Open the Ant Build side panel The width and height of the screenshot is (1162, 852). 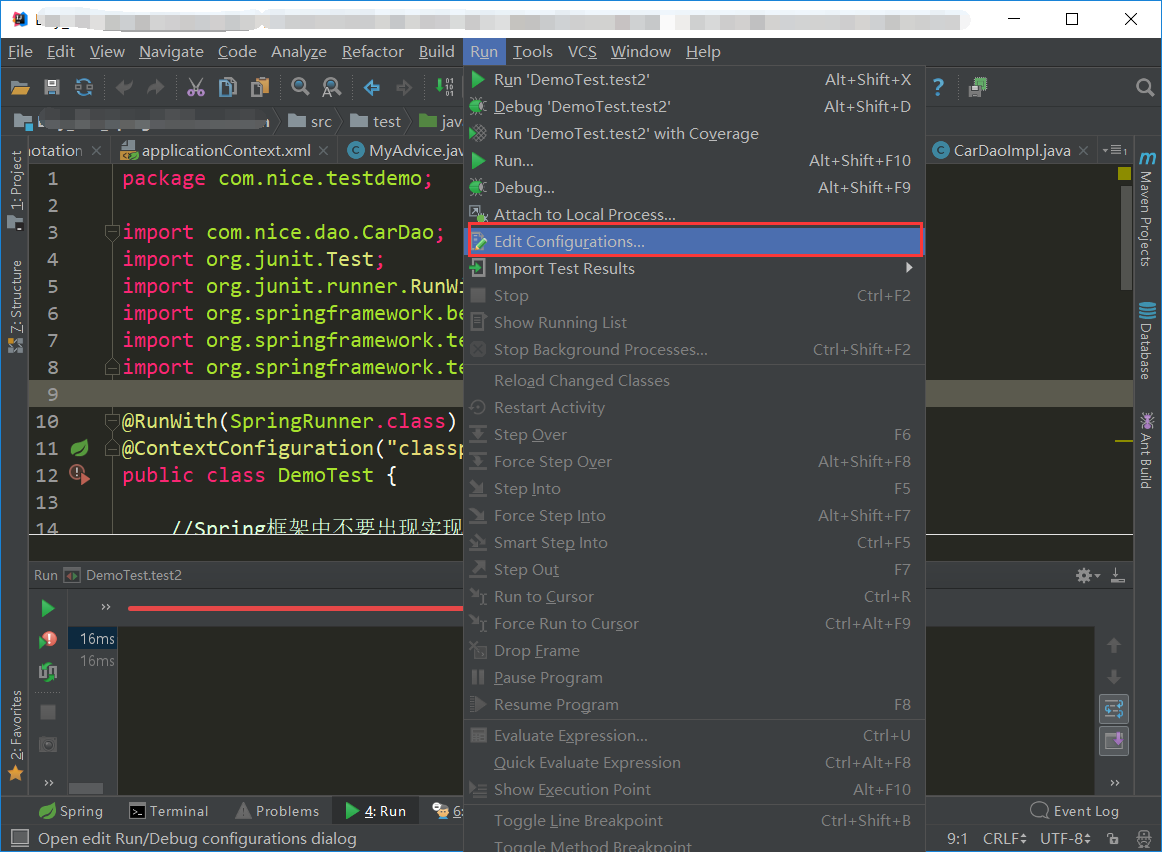pos(1147,452)
